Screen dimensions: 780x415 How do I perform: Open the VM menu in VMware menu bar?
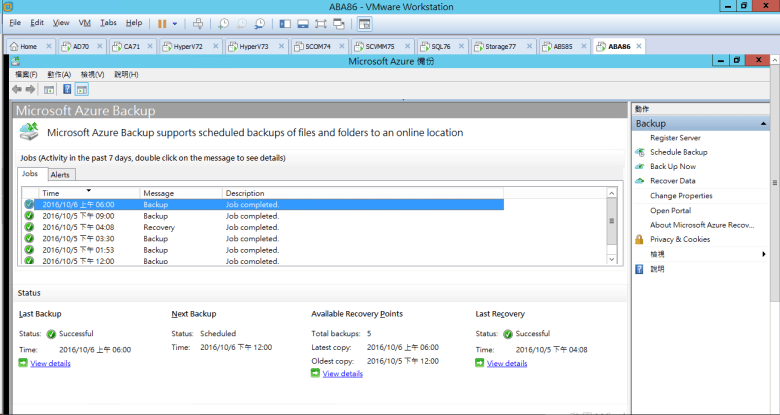[84, 22]
